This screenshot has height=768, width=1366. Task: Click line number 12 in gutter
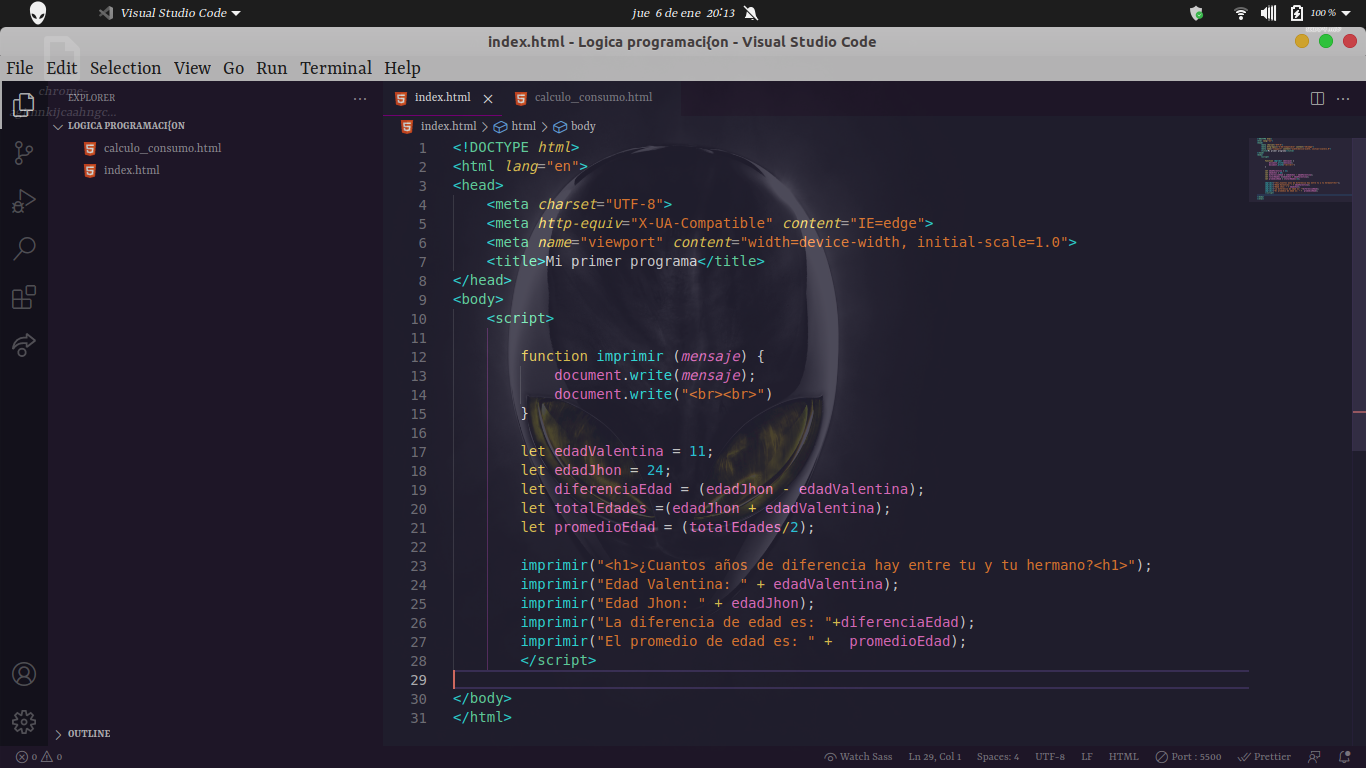tap(418, 357)
